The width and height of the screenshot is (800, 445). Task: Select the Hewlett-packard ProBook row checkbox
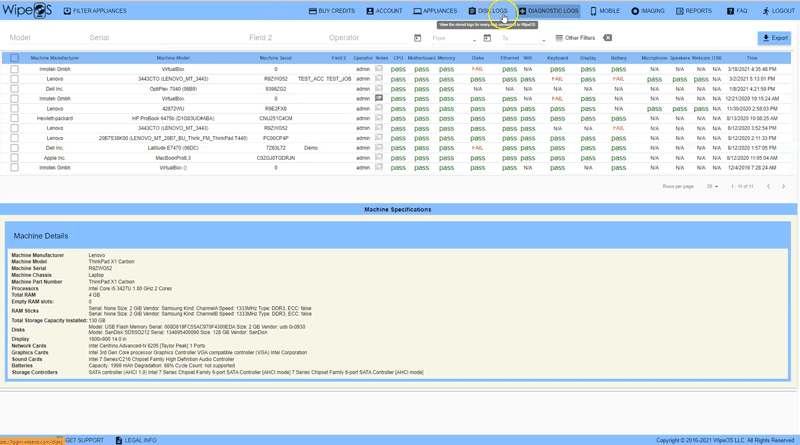(x=14, y=118)
